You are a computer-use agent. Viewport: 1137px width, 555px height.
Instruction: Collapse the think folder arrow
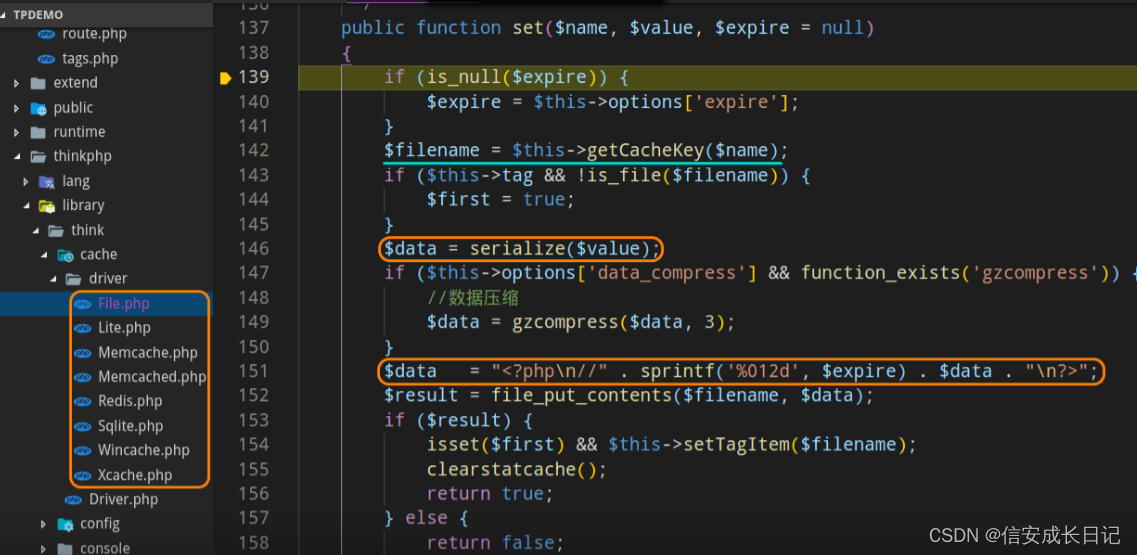(35, 230)
